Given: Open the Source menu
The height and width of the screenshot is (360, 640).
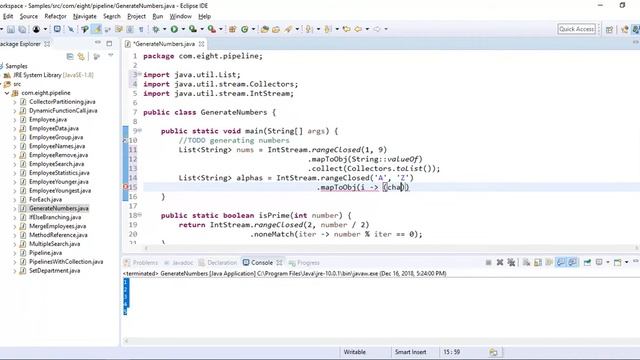Looking at the screenshot, I should click(x=29, y=16).
